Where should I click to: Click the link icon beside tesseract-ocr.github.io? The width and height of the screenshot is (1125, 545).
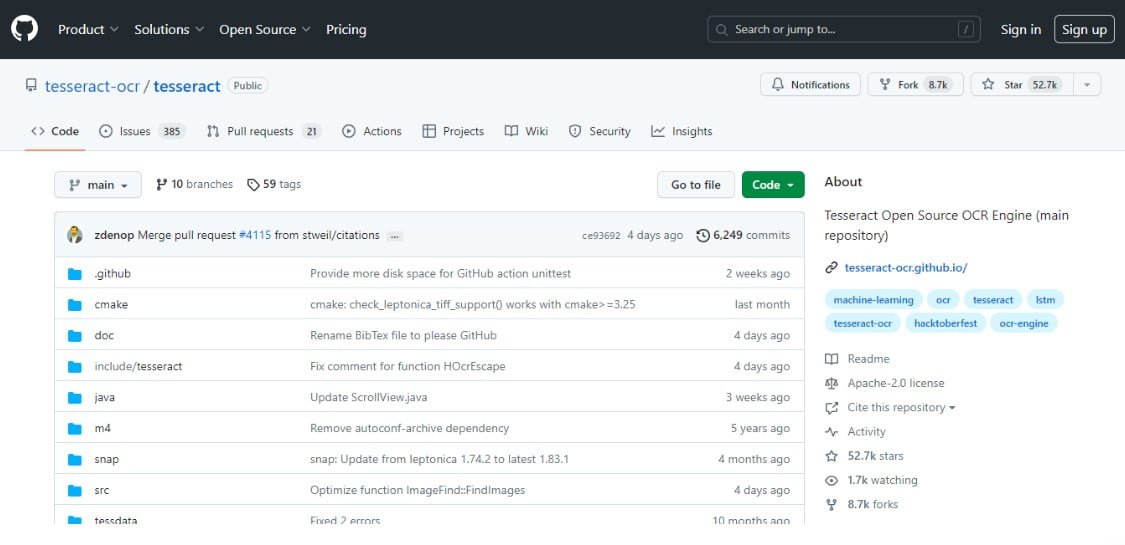(832, 267)
